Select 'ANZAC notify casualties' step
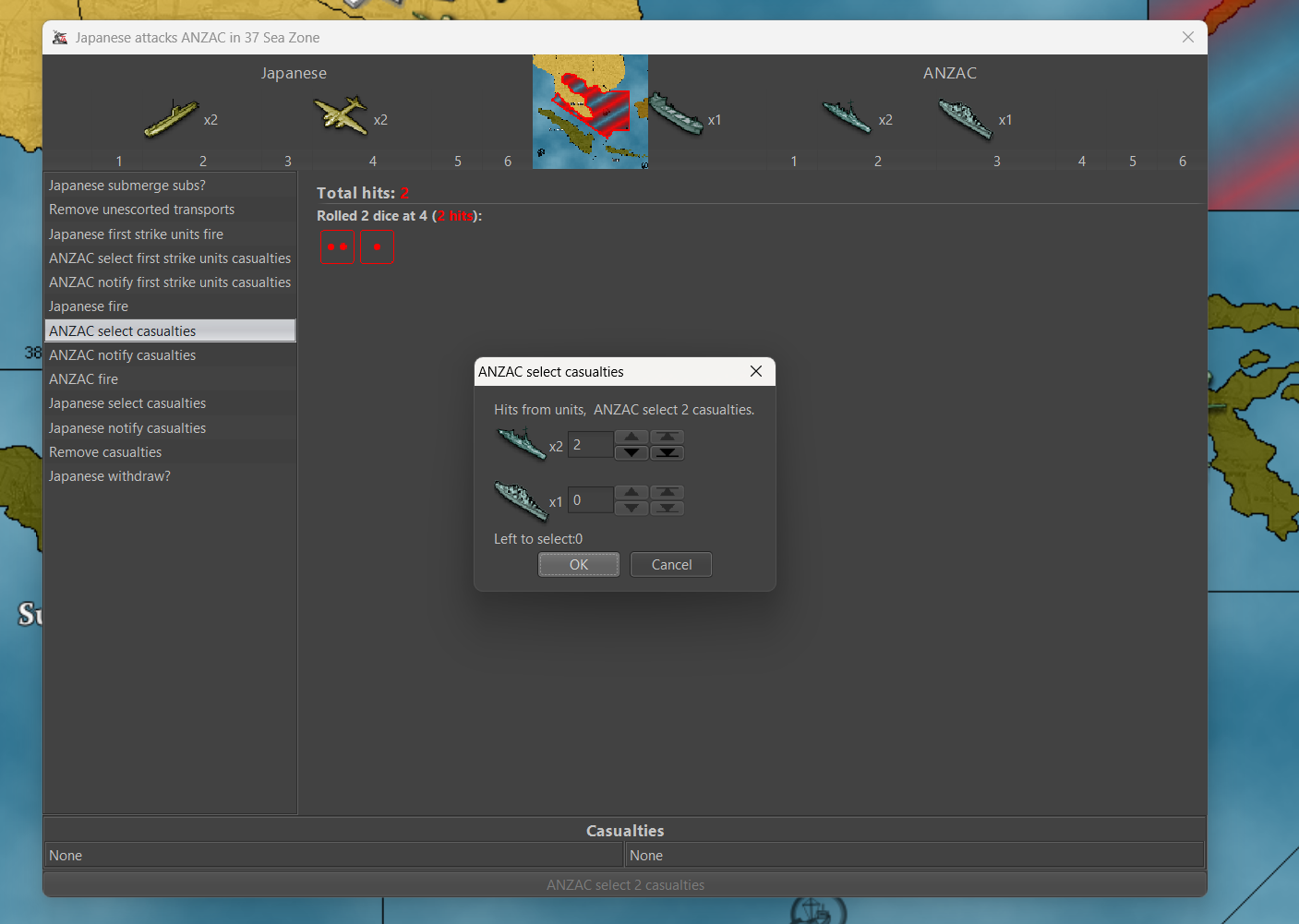1299x924 pixels. [x=170, y=355]
